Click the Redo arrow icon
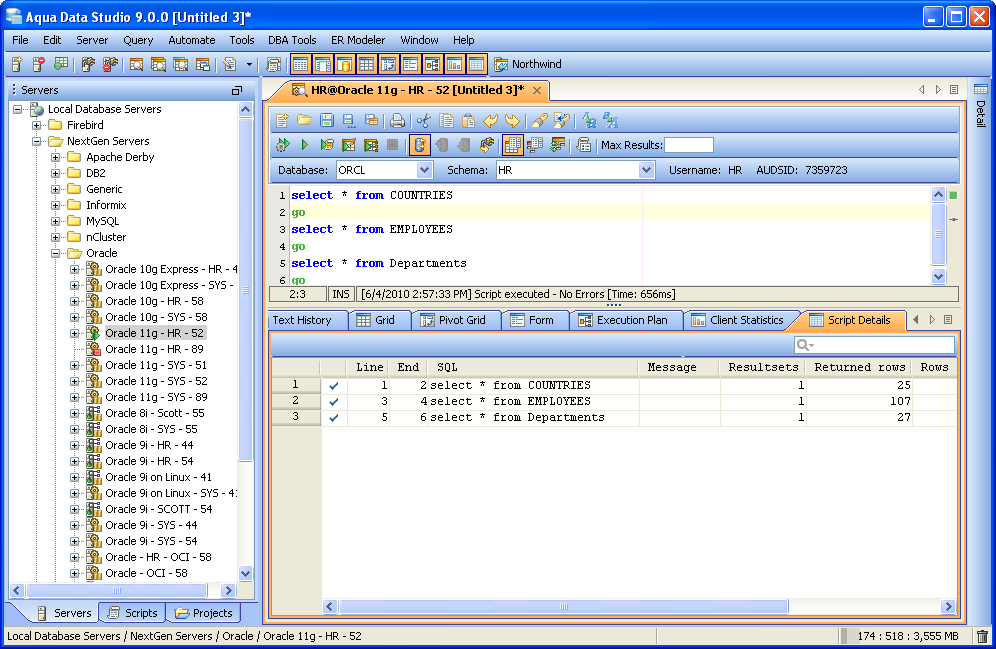 tap(512, 120)
